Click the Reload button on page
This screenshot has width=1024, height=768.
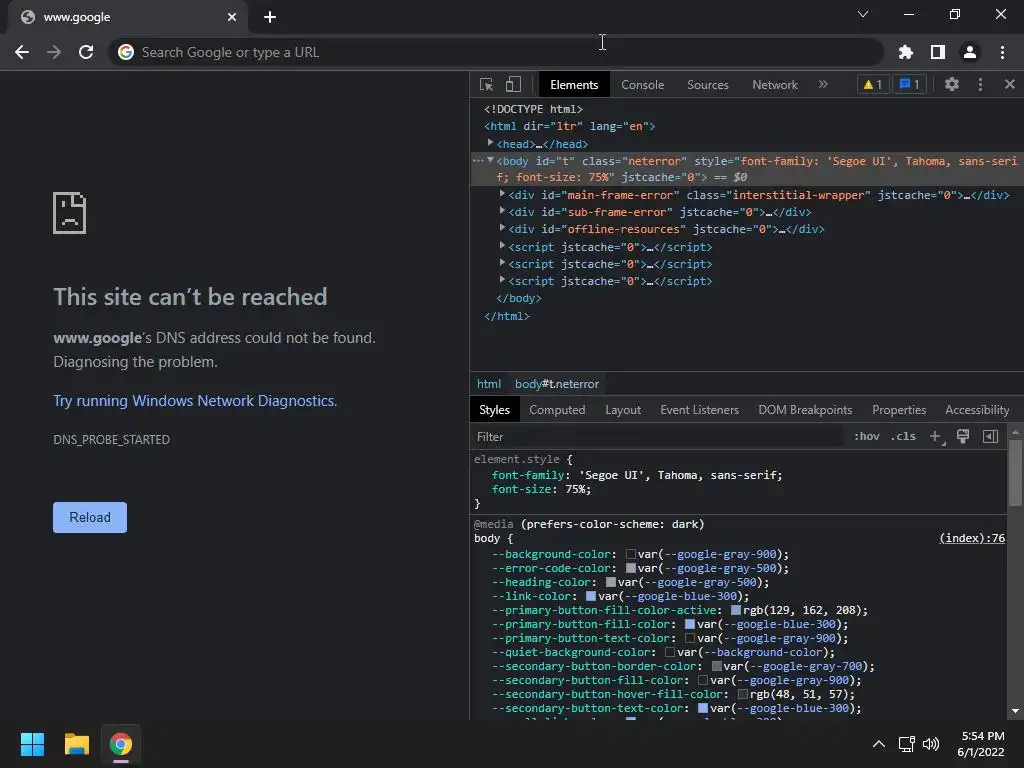(90, 517)
